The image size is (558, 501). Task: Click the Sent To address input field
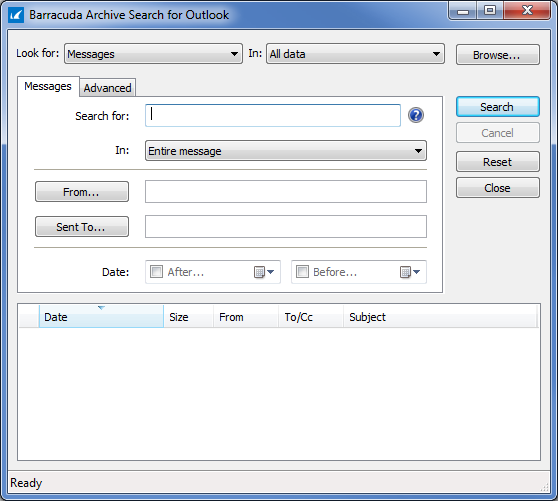(286, 226)
